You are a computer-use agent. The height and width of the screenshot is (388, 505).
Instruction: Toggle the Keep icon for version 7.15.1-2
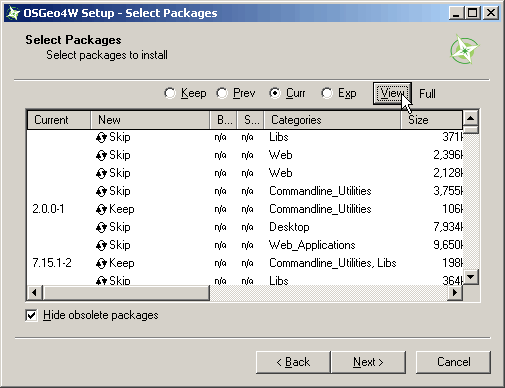tap(101, 263)
